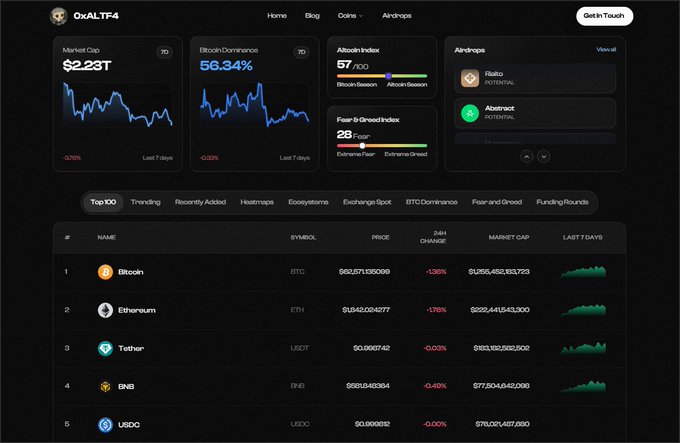680x443 pixels.
Task: Click the Bitcoin Dominance line chart
Action: pos(255,104)
